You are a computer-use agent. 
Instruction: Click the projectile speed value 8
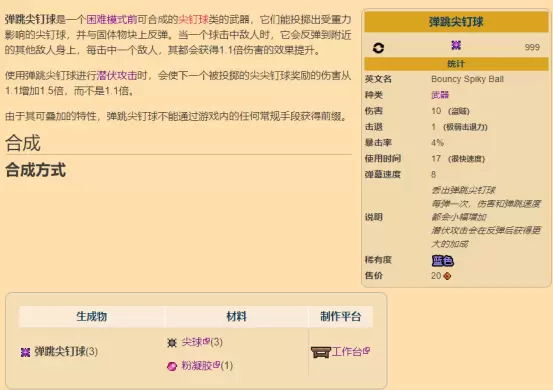pos(433,175)
